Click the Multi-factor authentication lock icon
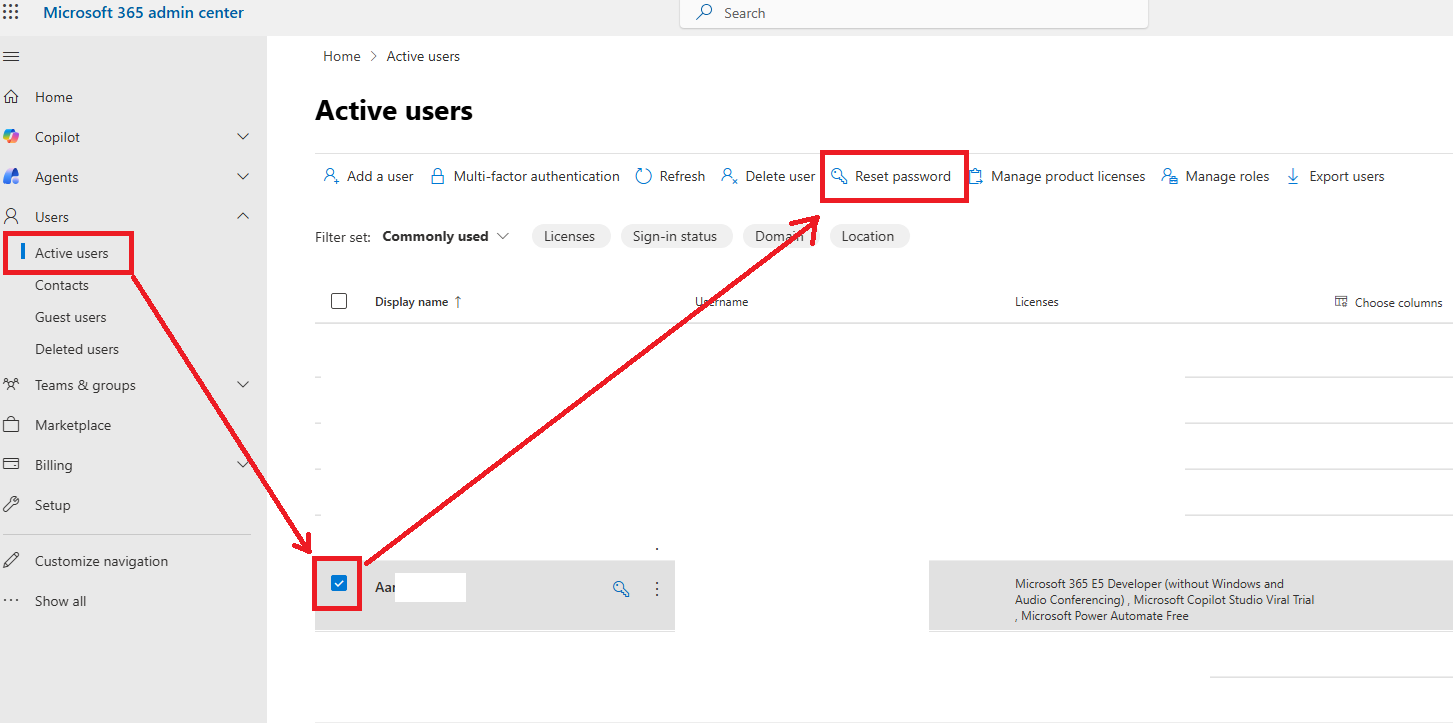 click(x=437, y=176)
